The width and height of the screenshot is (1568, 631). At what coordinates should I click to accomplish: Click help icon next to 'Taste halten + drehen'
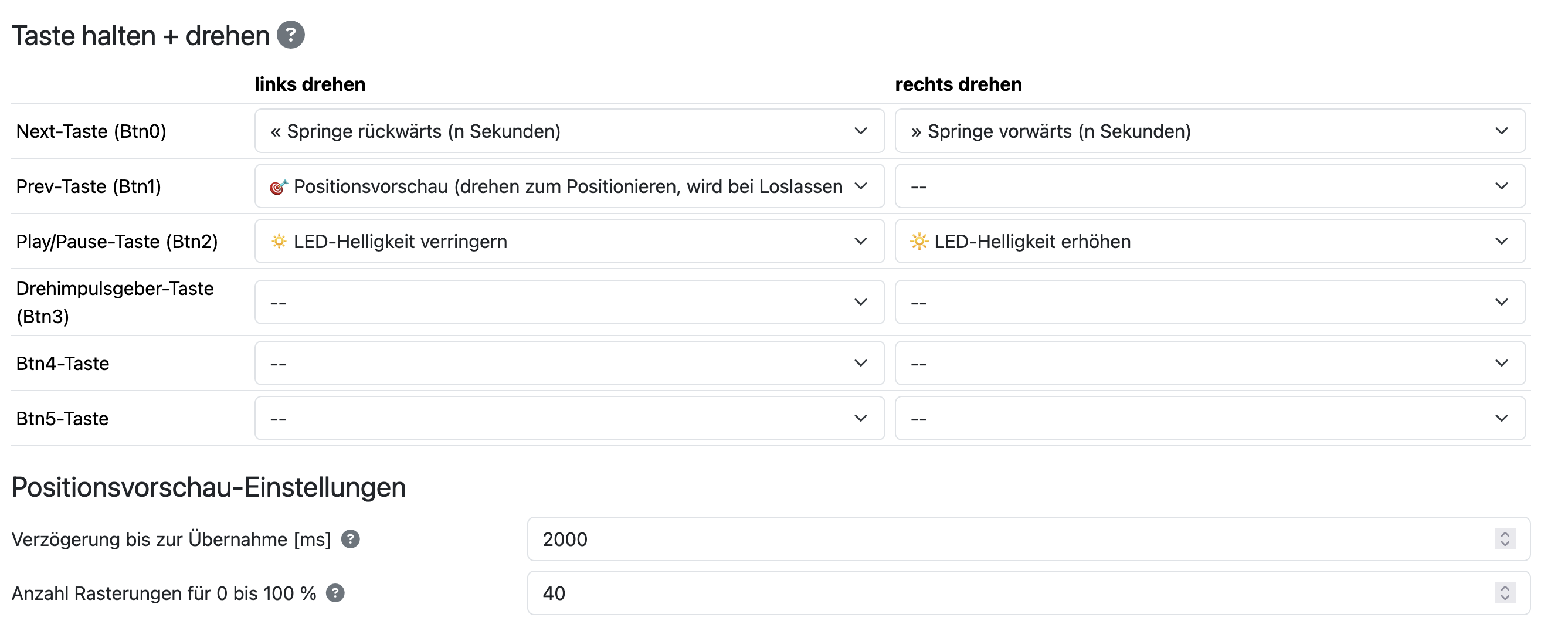point(291,35)
